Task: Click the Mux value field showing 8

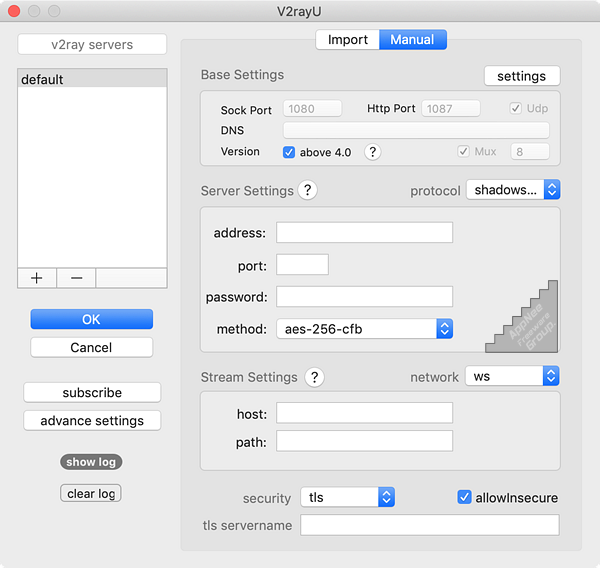Action: coord(530,152)
